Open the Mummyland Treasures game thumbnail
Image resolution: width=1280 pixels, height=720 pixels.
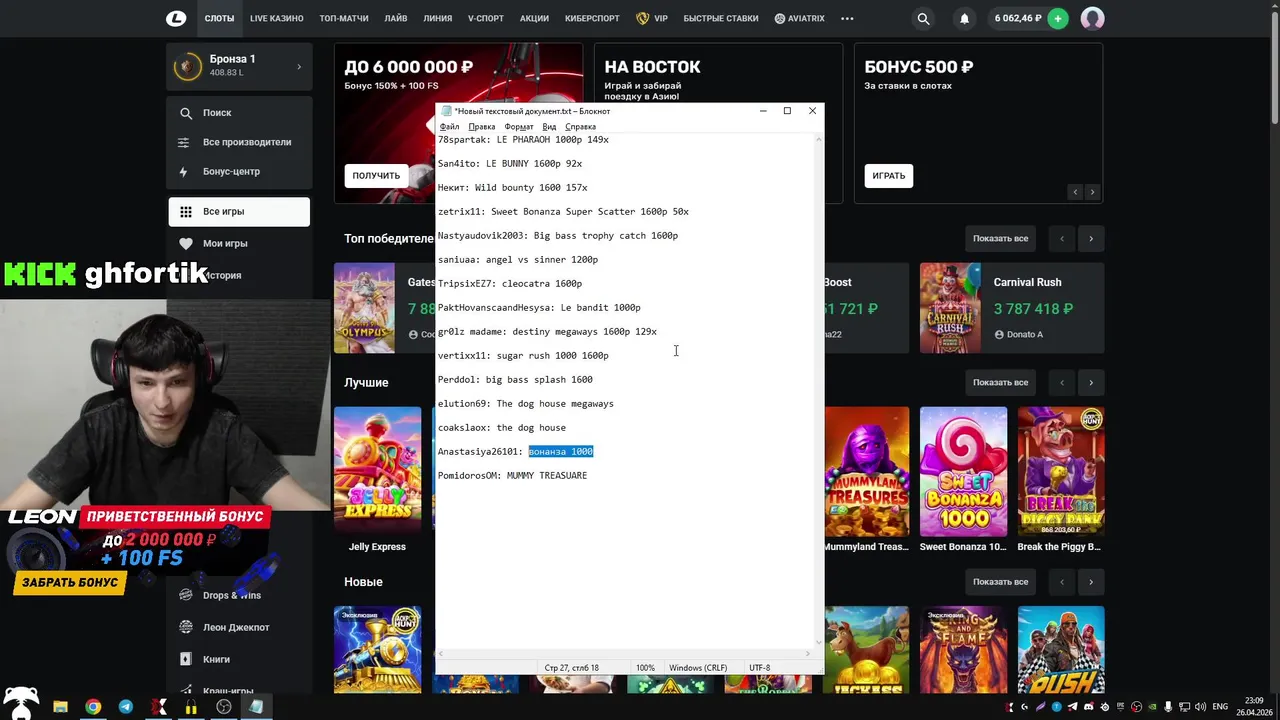click(x=866, y=471)
